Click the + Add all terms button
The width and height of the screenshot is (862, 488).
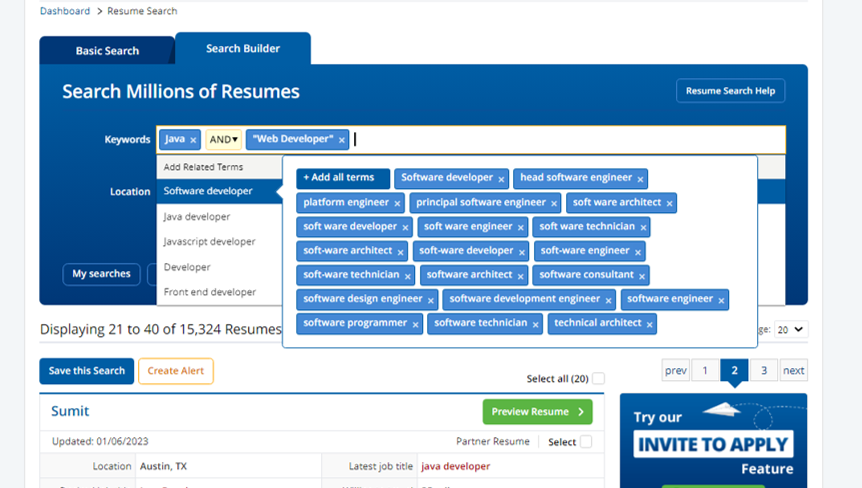pyautogui.click(x=343, y=178)
